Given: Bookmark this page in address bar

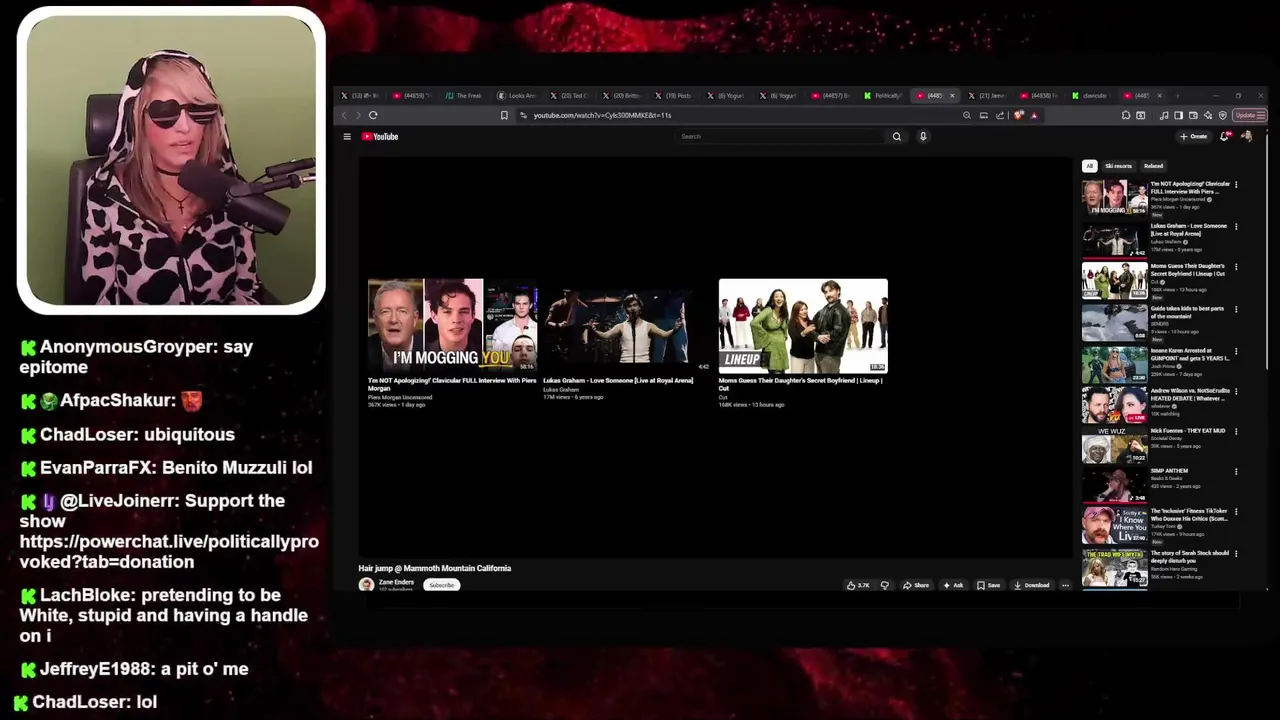Looking at the screenshot, I should pos(504,115).
